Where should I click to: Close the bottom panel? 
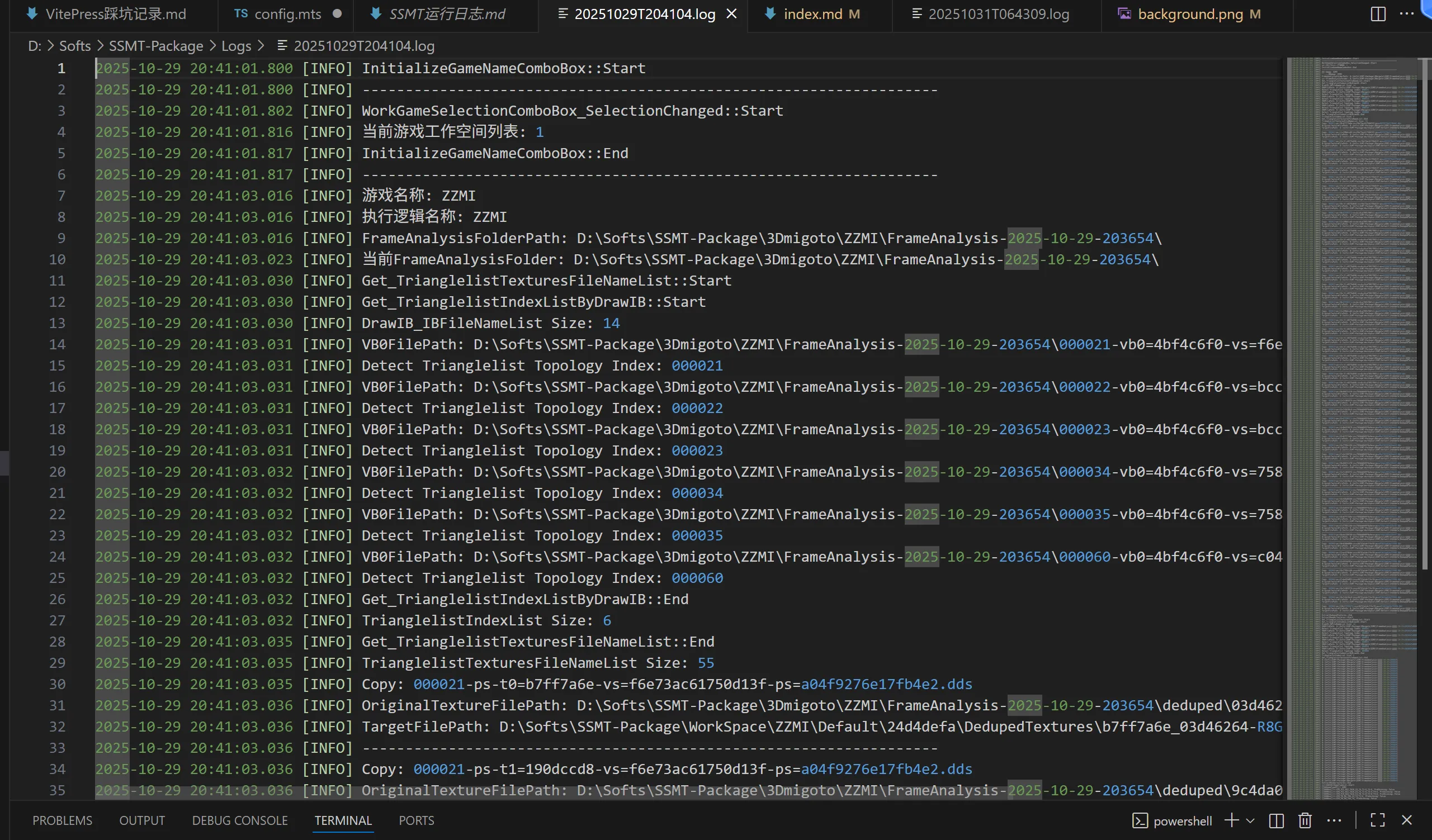[x=1407, y=820]
